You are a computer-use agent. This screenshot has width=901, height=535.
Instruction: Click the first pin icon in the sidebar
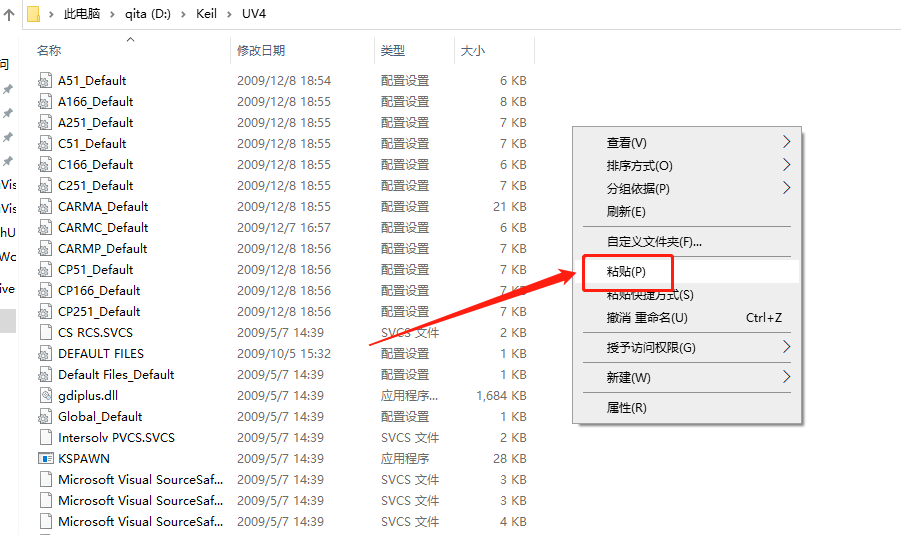[8, 89]
